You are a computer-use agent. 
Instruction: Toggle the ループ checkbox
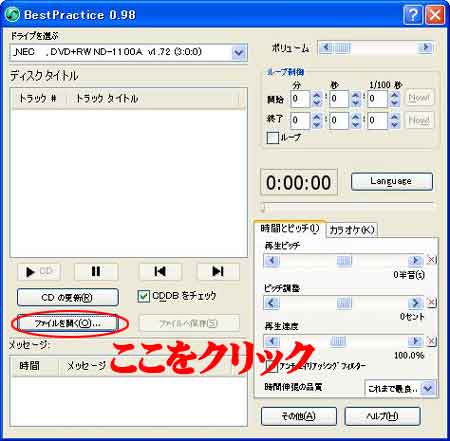(x=273, y=138)
